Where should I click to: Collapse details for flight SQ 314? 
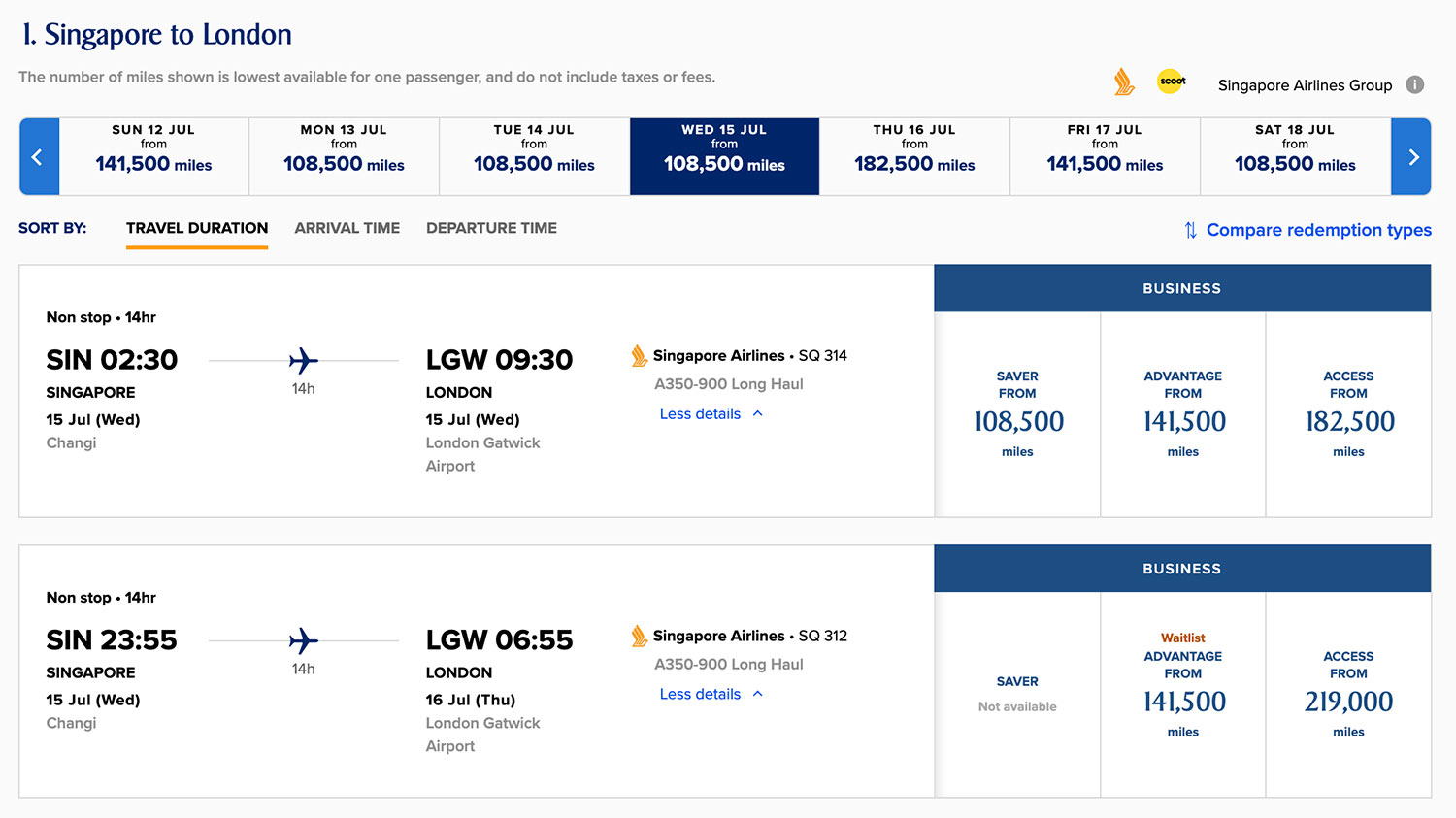click(x=700, y=414)
